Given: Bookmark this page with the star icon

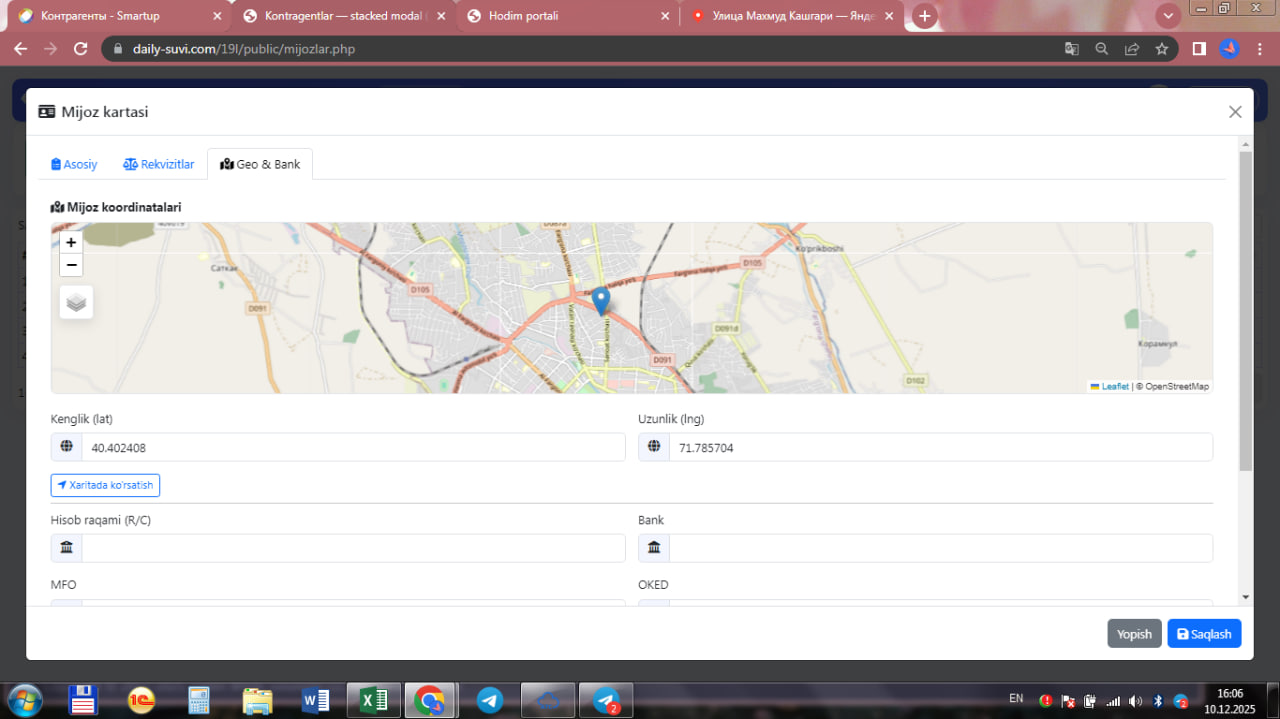Looking at the screenshot, I should [1161, 49].
